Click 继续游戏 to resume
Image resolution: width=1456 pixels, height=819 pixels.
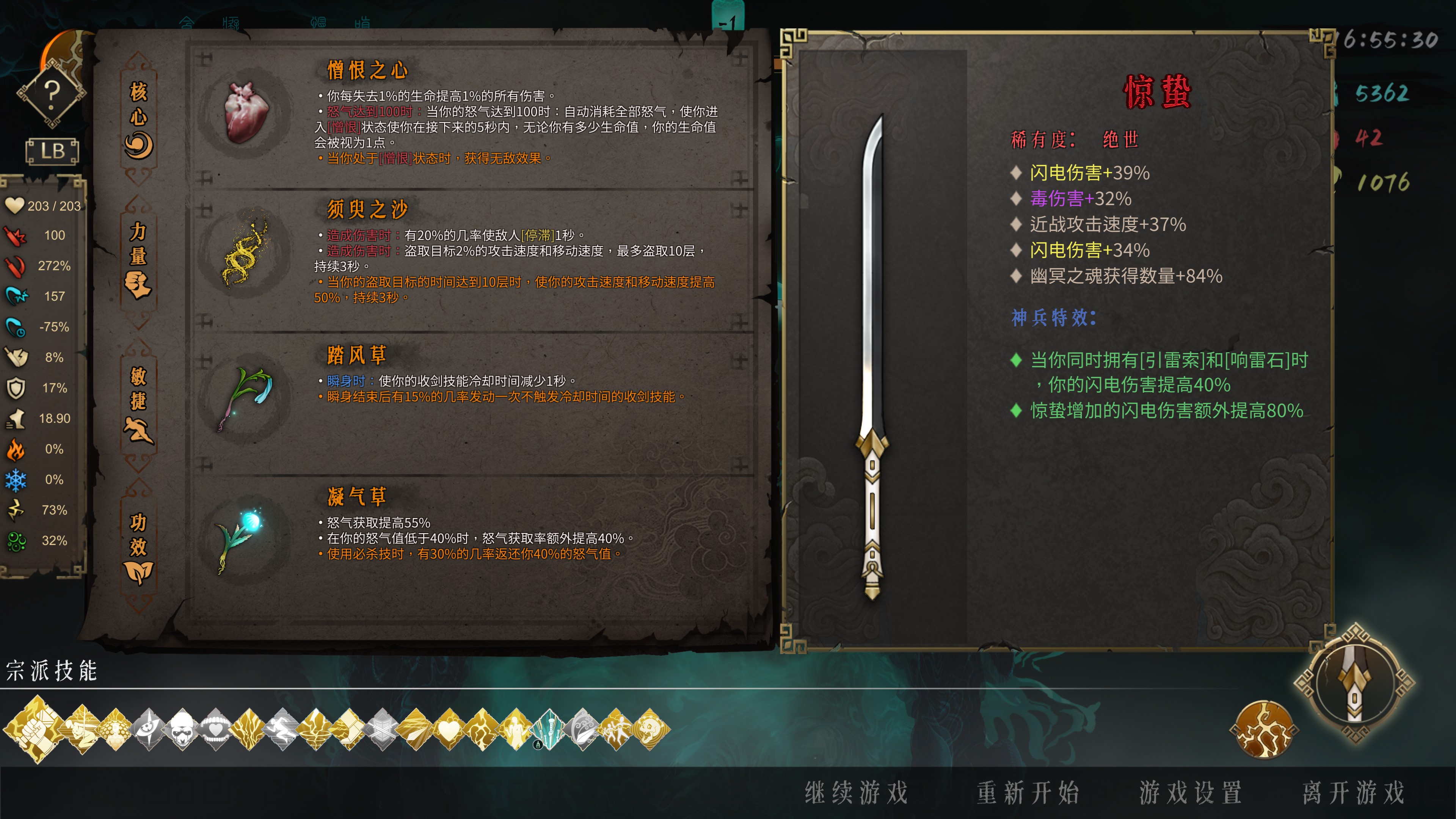[x=856, y=792]
